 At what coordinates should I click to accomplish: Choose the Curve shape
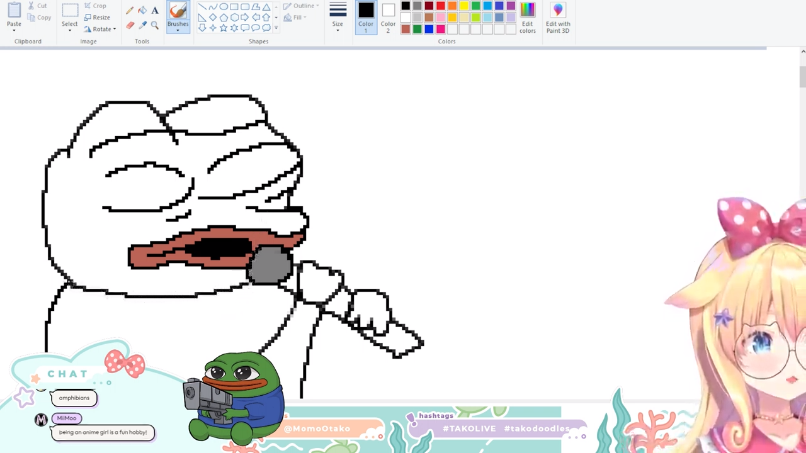click(213, 7)
